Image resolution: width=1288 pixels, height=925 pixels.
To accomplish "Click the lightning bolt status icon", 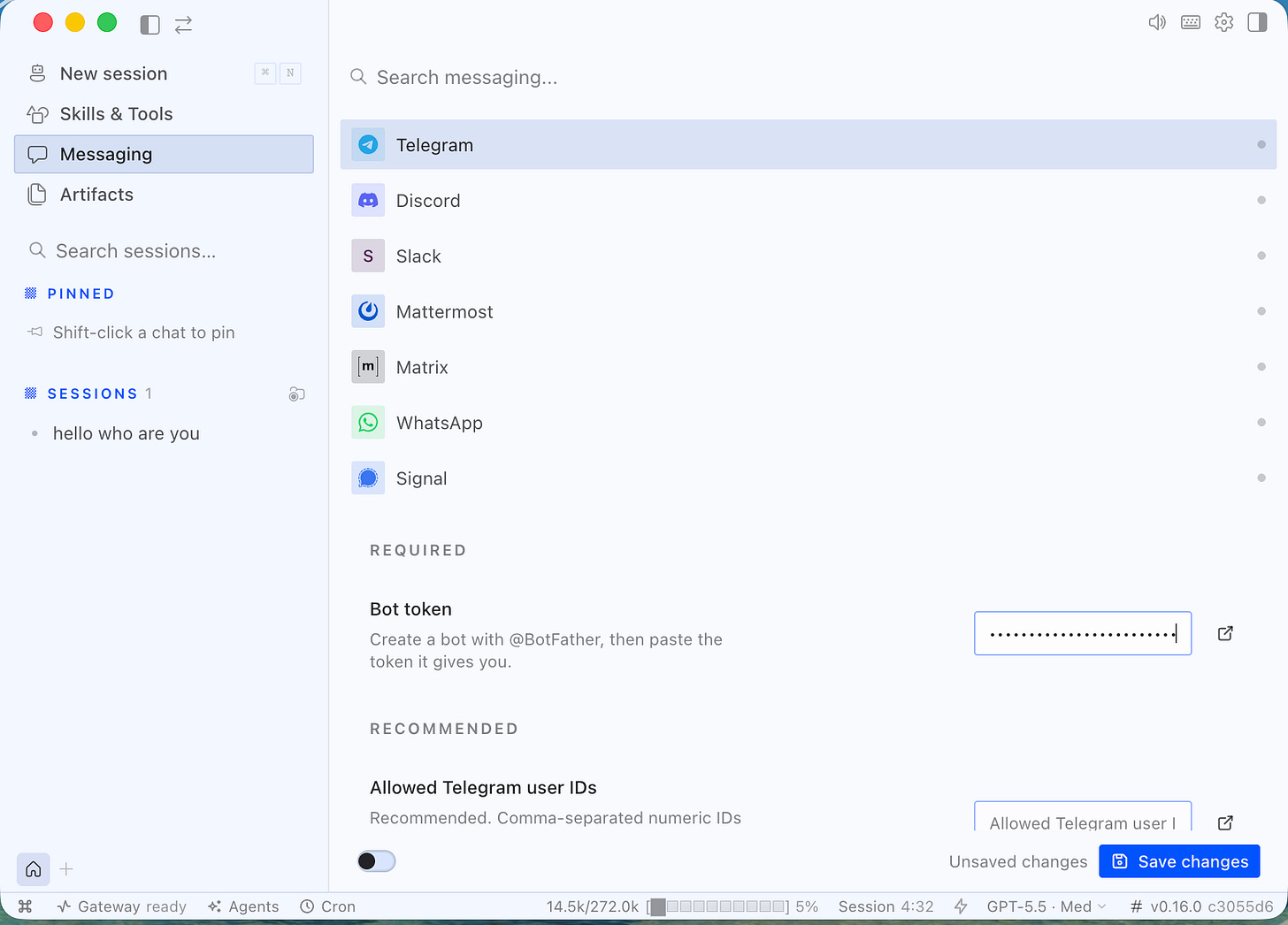I will (961, 906).
